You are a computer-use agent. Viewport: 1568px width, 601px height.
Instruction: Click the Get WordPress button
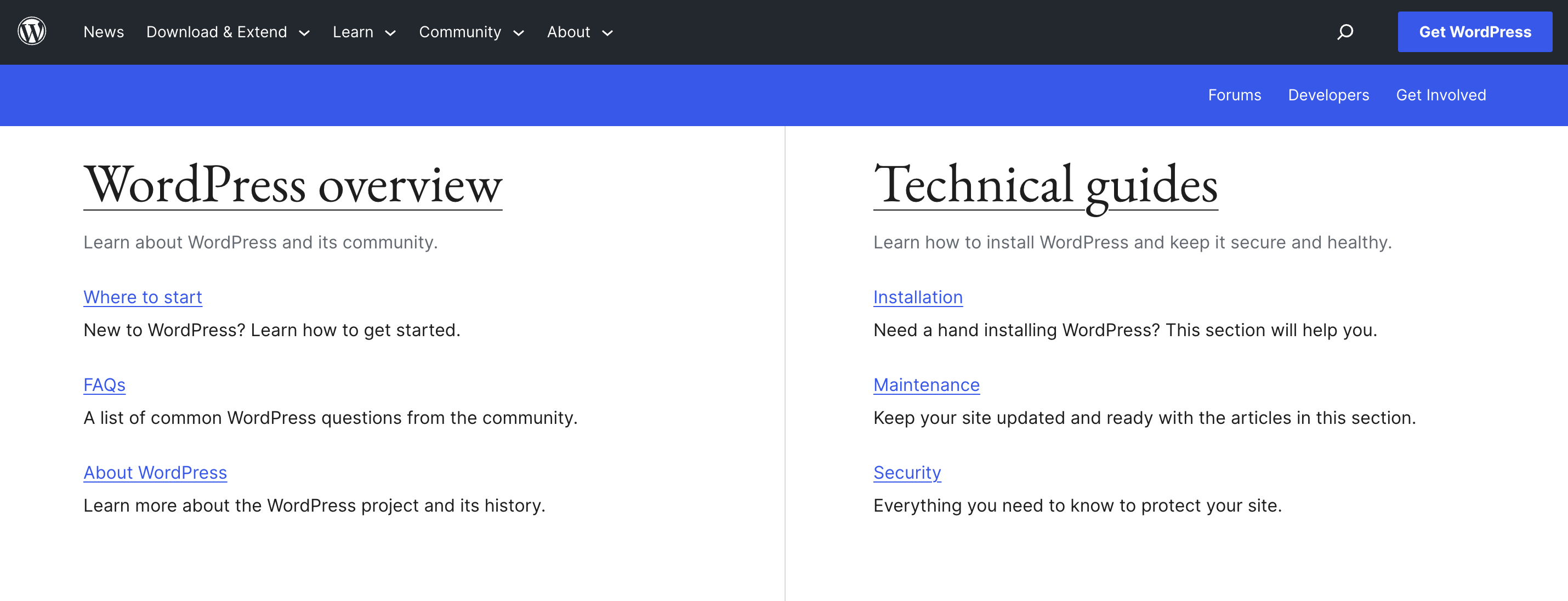click(x=1475, y=32)
